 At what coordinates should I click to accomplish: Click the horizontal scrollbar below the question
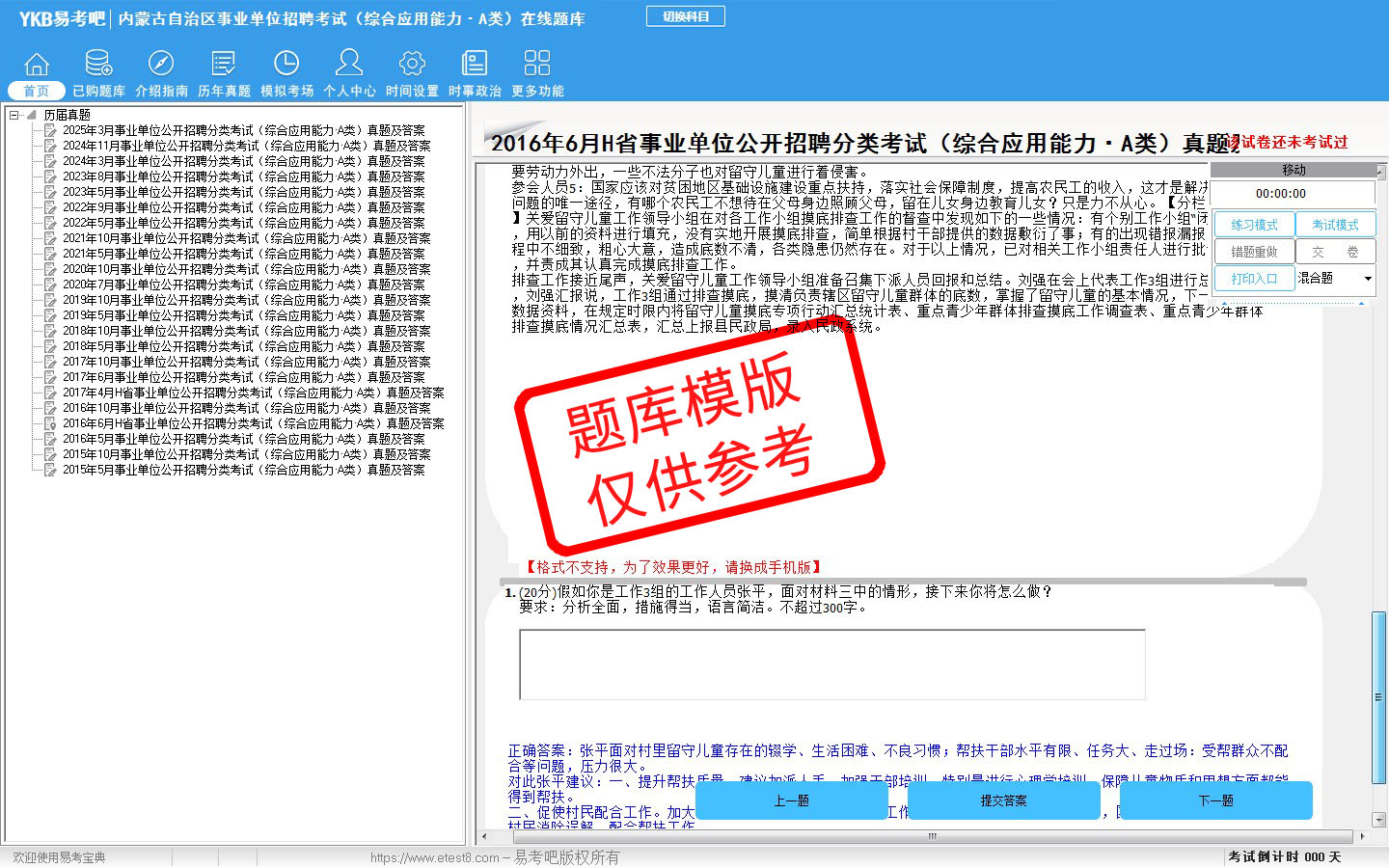pyautogui.click(x=932, y=836)
